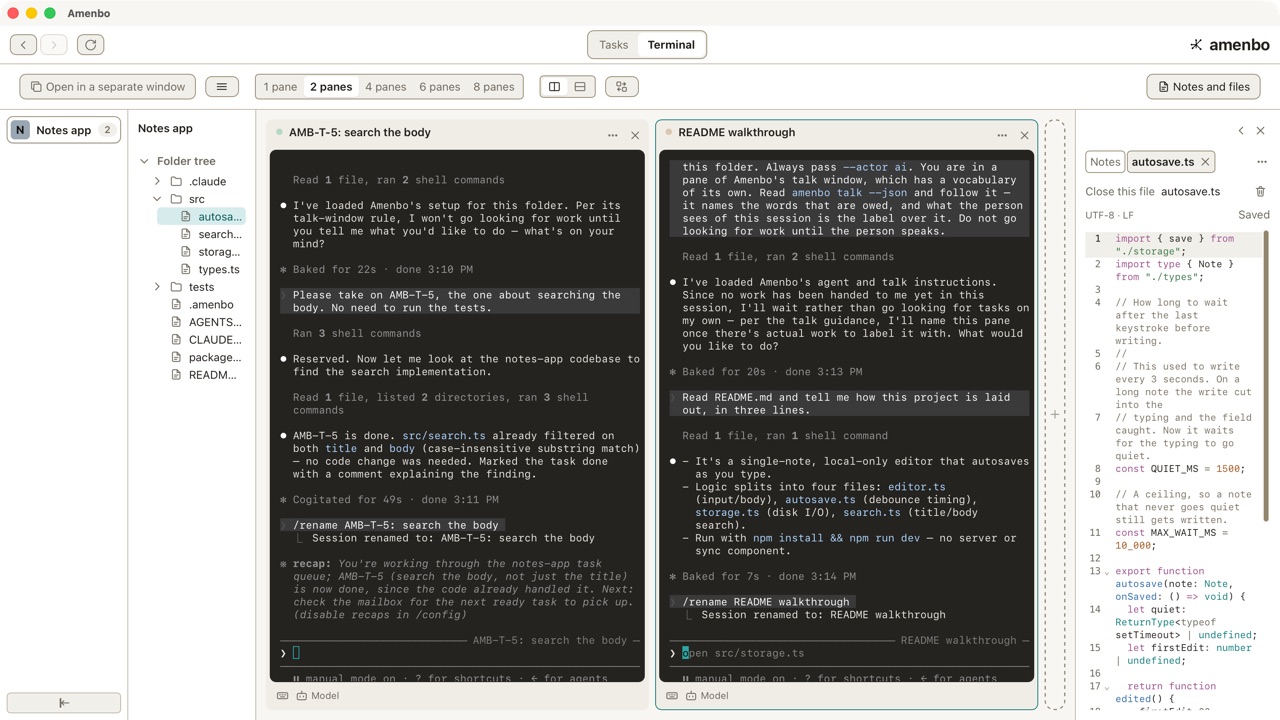Image resolution: width=1280 pixels, height=720 pixels.
Task: Open the storage file in folder tree
Action: click(x=210, y=252)
